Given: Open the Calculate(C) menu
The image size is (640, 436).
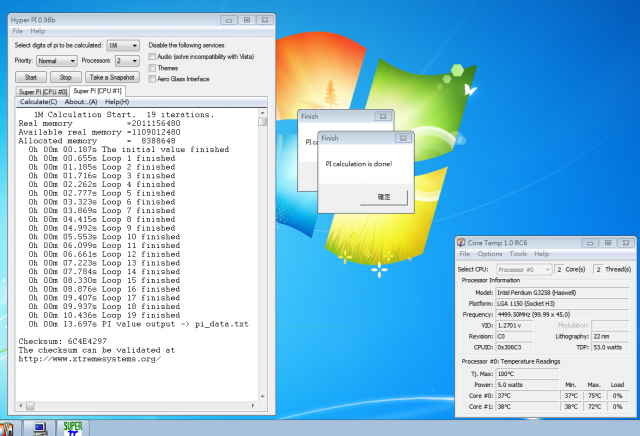Looking at the screenshot, I should (x=38, y=102).
